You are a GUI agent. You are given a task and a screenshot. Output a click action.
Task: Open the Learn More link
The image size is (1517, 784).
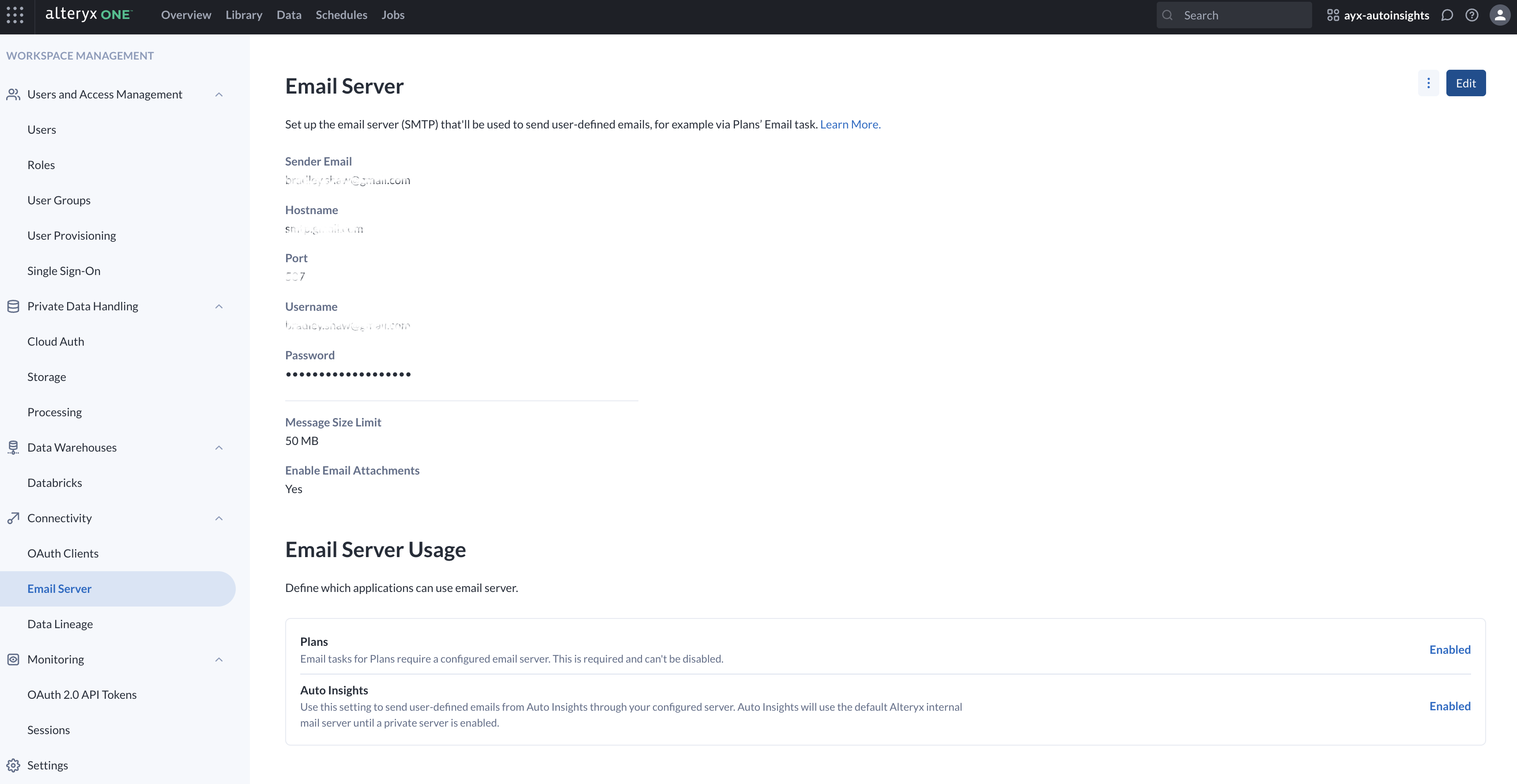[850, 124]
